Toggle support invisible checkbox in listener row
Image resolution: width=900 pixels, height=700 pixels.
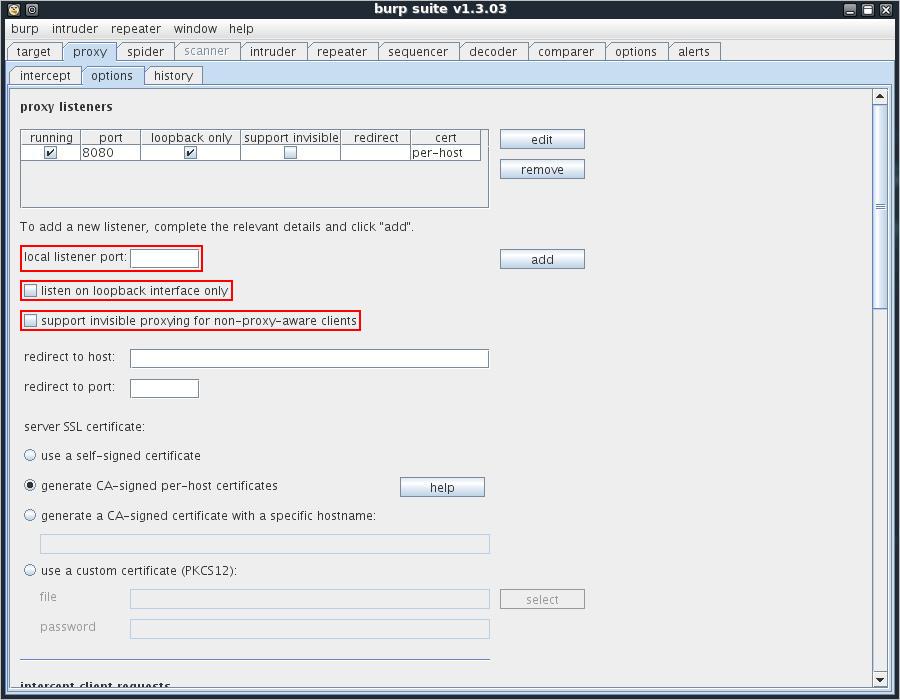pos(290,153)
